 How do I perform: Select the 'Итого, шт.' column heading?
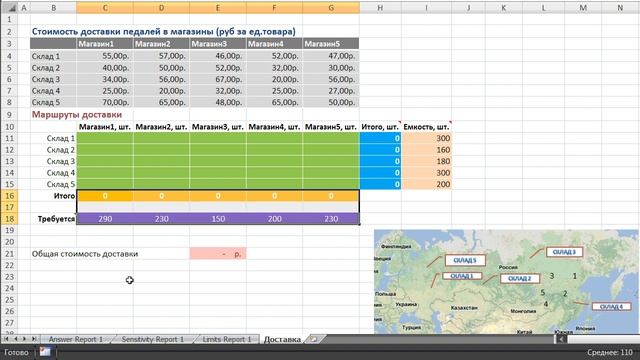[x=380, y=127]
